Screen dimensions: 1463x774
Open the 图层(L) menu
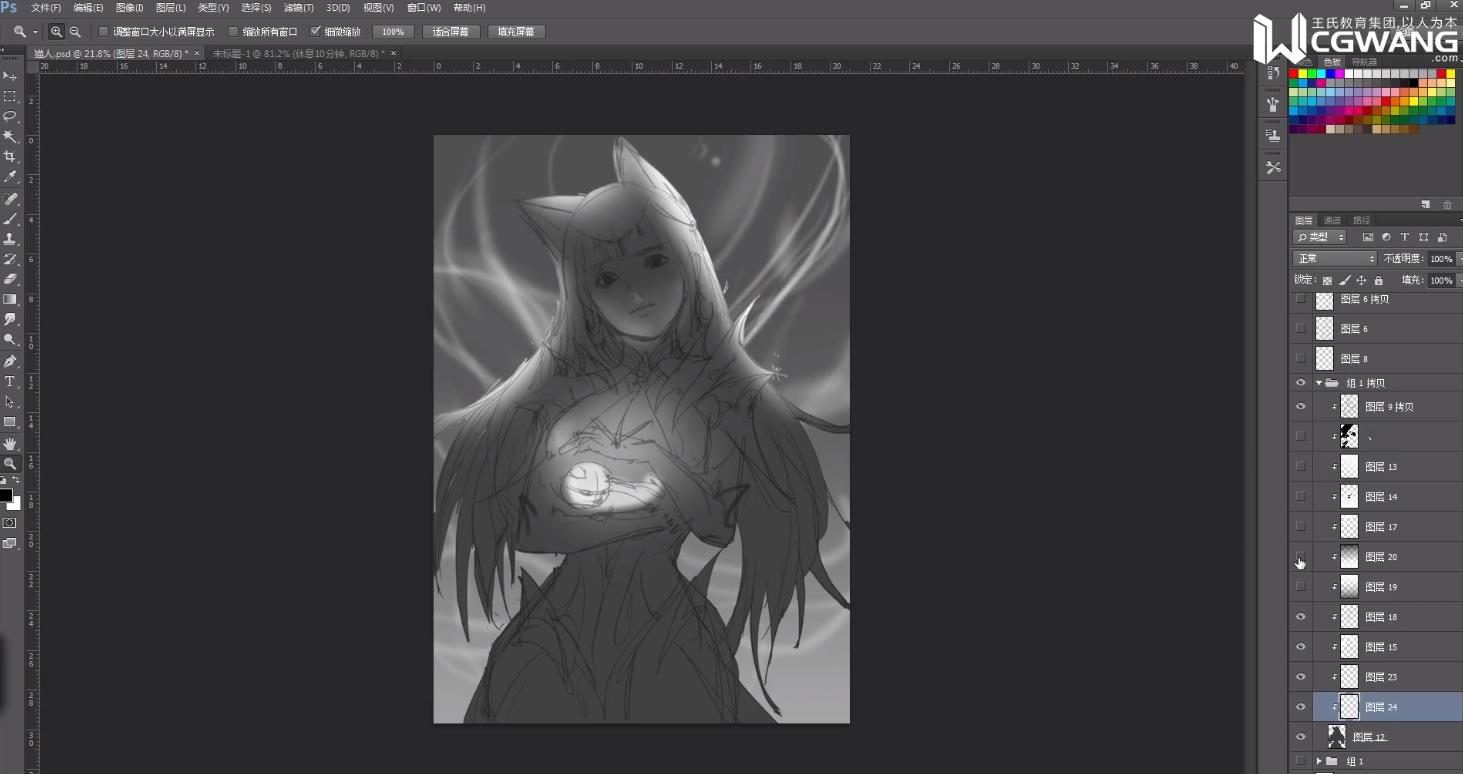(x=171, y=8)
